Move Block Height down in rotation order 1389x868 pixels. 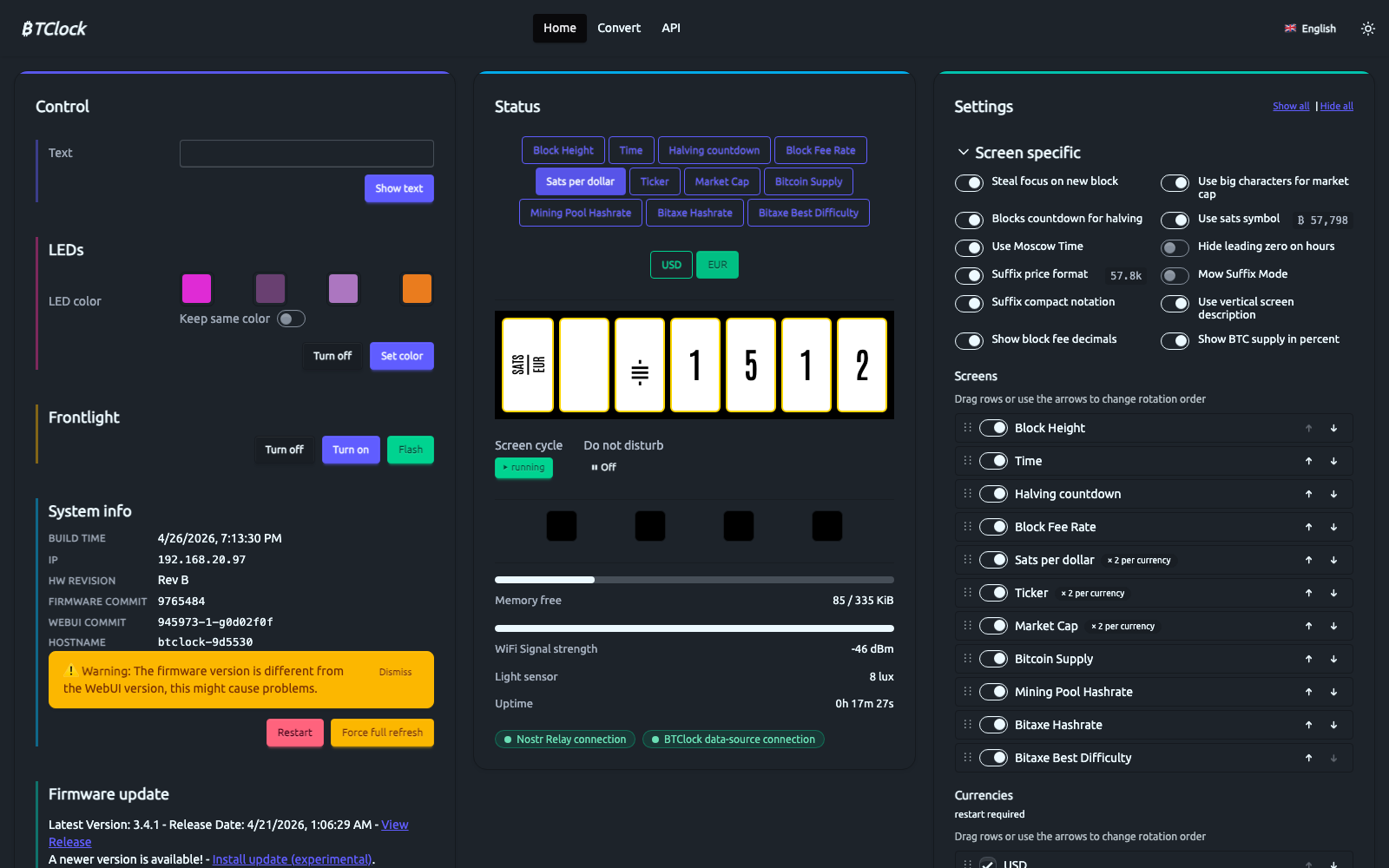pyautogui.click(x=1334, y=428)
